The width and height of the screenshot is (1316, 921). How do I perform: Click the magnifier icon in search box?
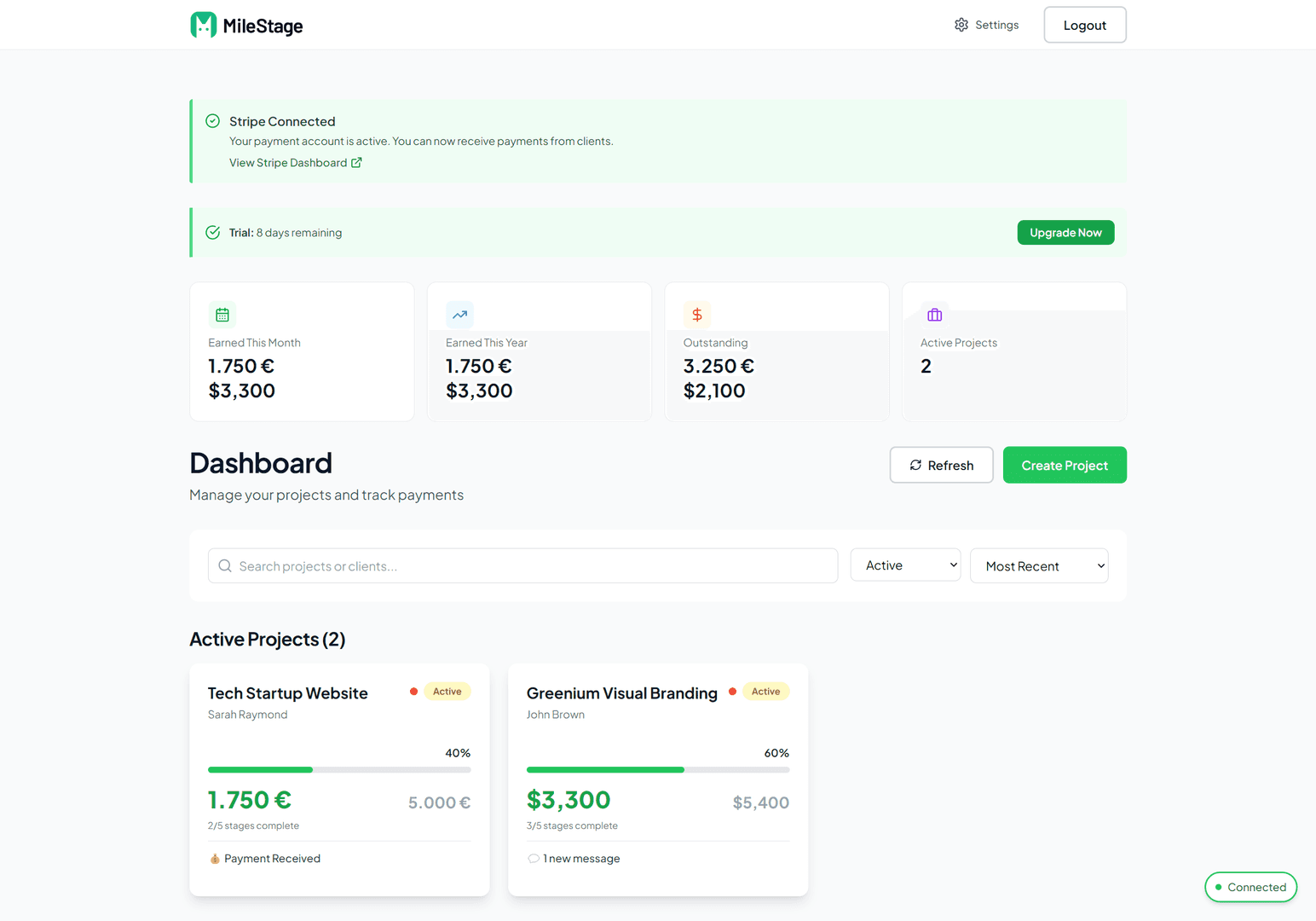click(x=225, y=566)
